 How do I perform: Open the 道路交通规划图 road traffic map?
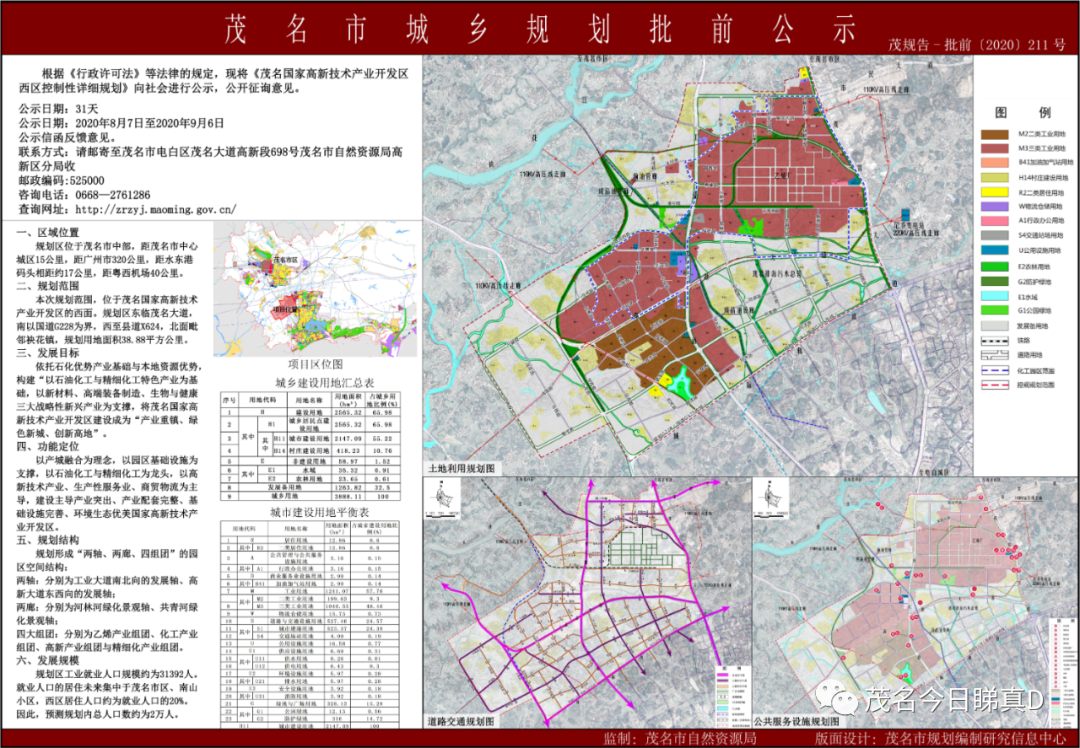tap(586, 603)
